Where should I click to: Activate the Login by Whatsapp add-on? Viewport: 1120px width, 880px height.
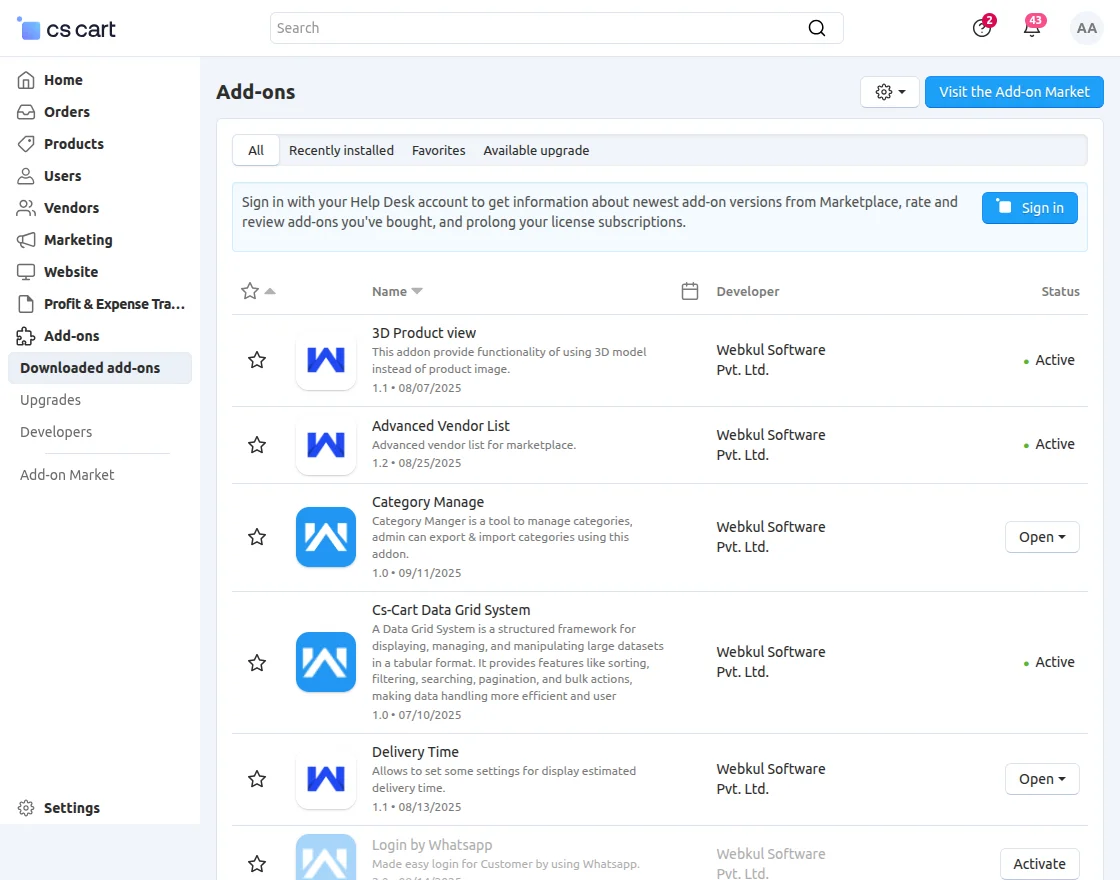(1039, 864)
